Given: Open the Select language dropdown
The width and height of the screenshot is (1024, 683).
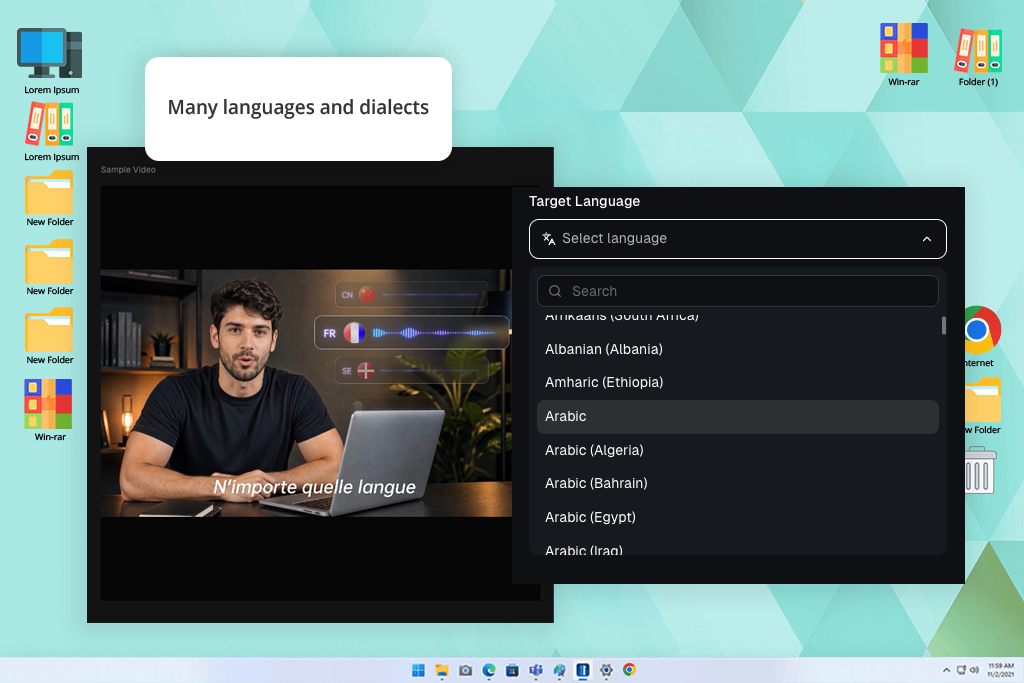Looking at the screenshot, I should [737, 239].
